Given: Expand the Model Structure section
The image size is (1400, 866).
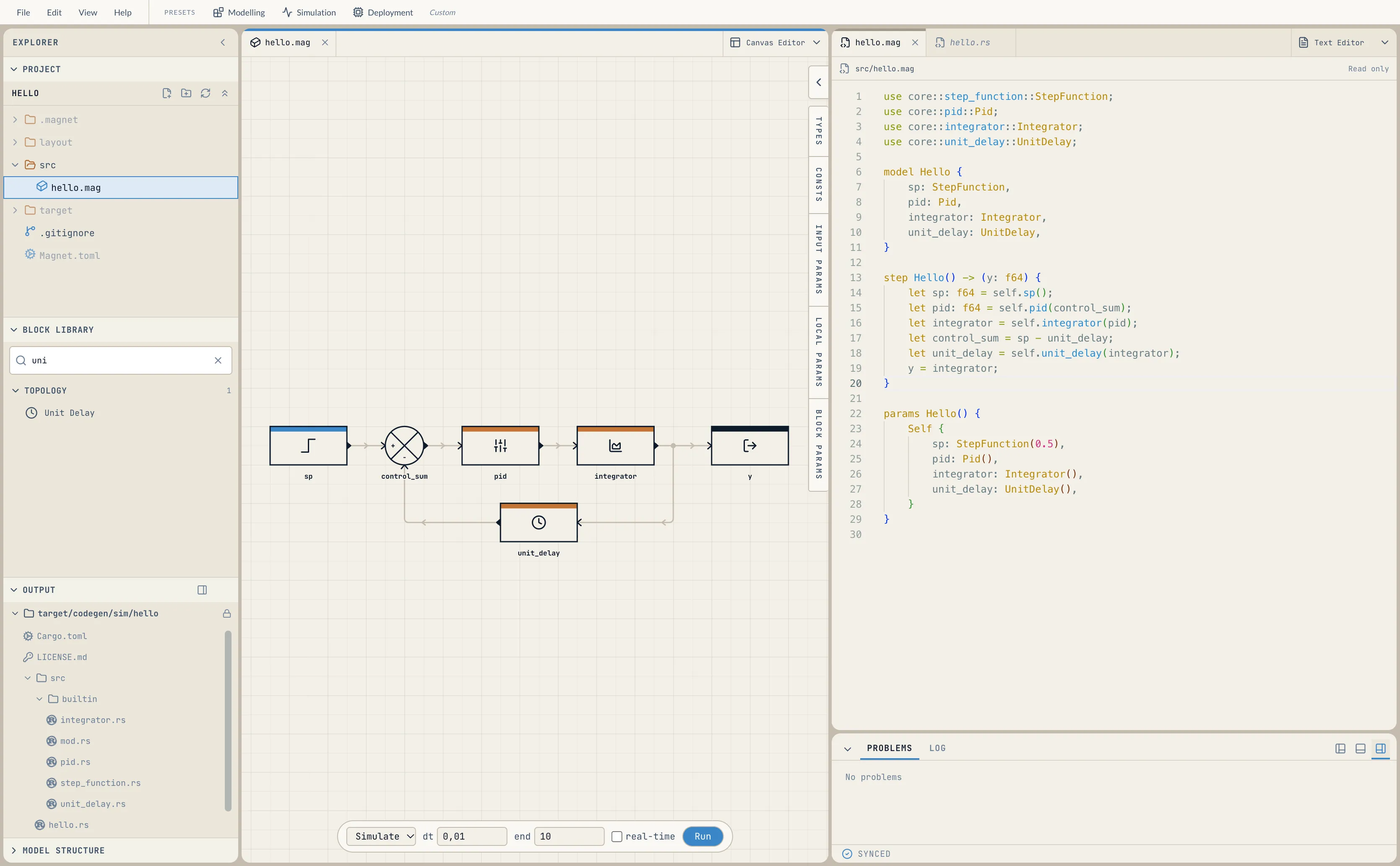Looking at the screenshot, I should tap(14, 850).
